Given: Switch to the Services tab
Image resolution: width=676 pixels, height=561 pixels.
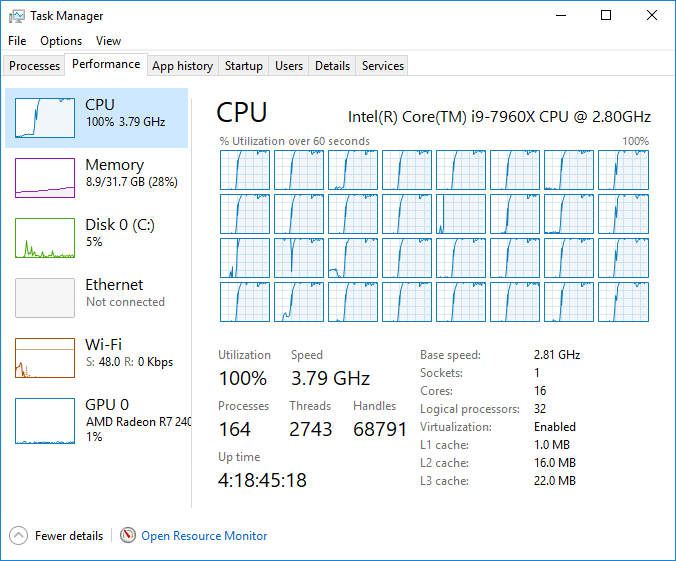Looking at the screenshot, I should click(382, 66).
